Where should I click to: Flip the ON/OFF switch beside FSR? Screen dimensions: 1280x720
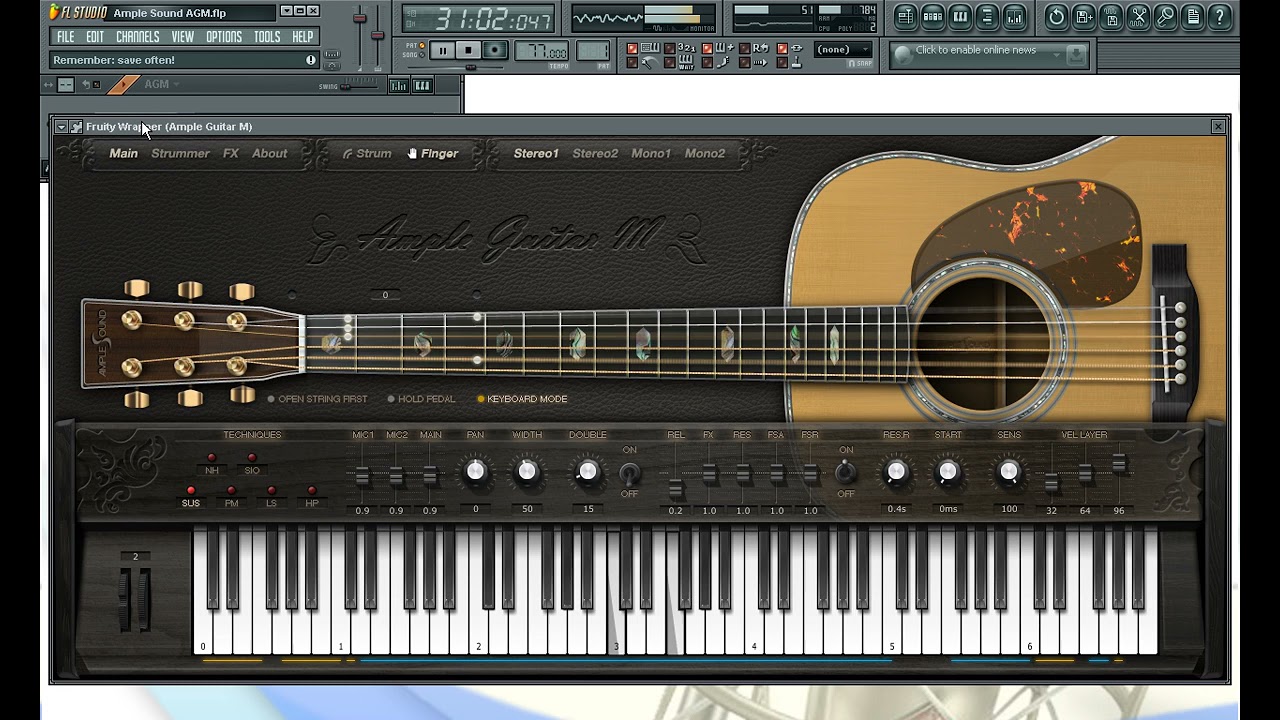point(846,472)
